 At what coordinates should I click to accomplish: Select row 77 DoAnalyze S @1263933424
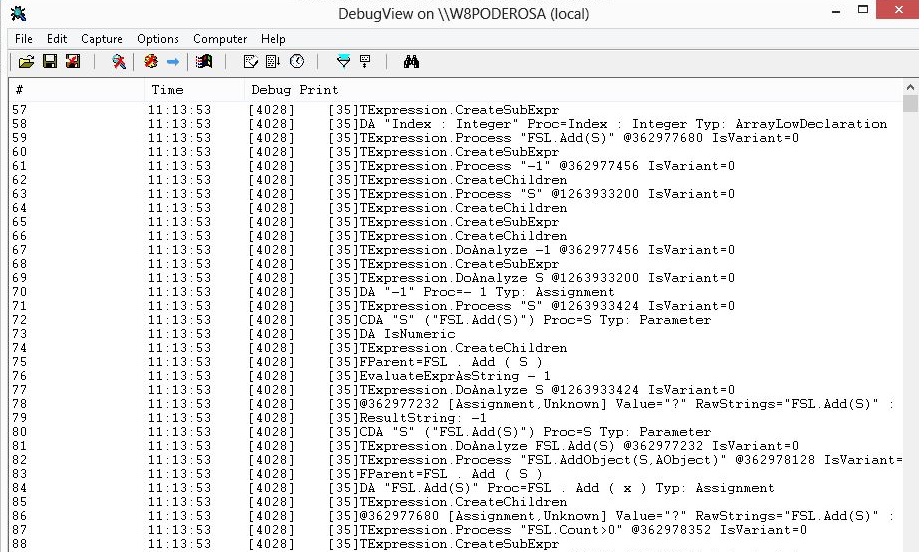tap(456, 390)
